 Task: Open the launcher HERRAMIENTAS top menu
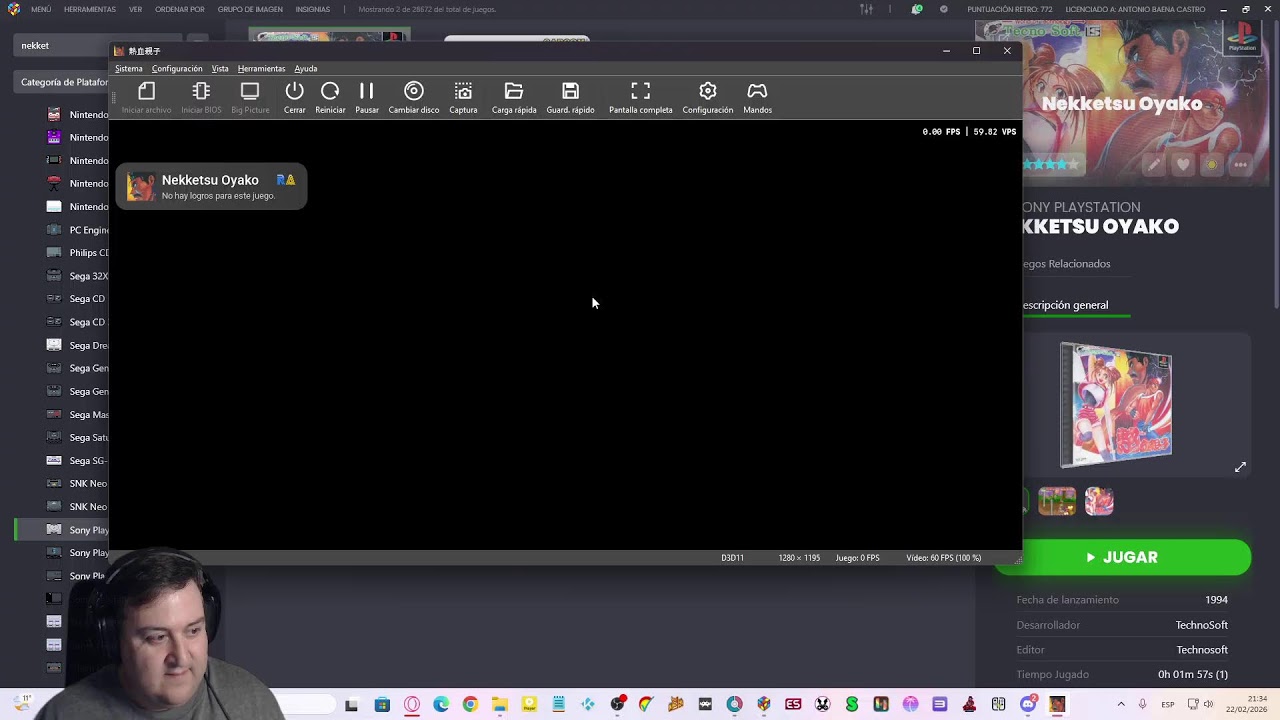tap(90, 9)
